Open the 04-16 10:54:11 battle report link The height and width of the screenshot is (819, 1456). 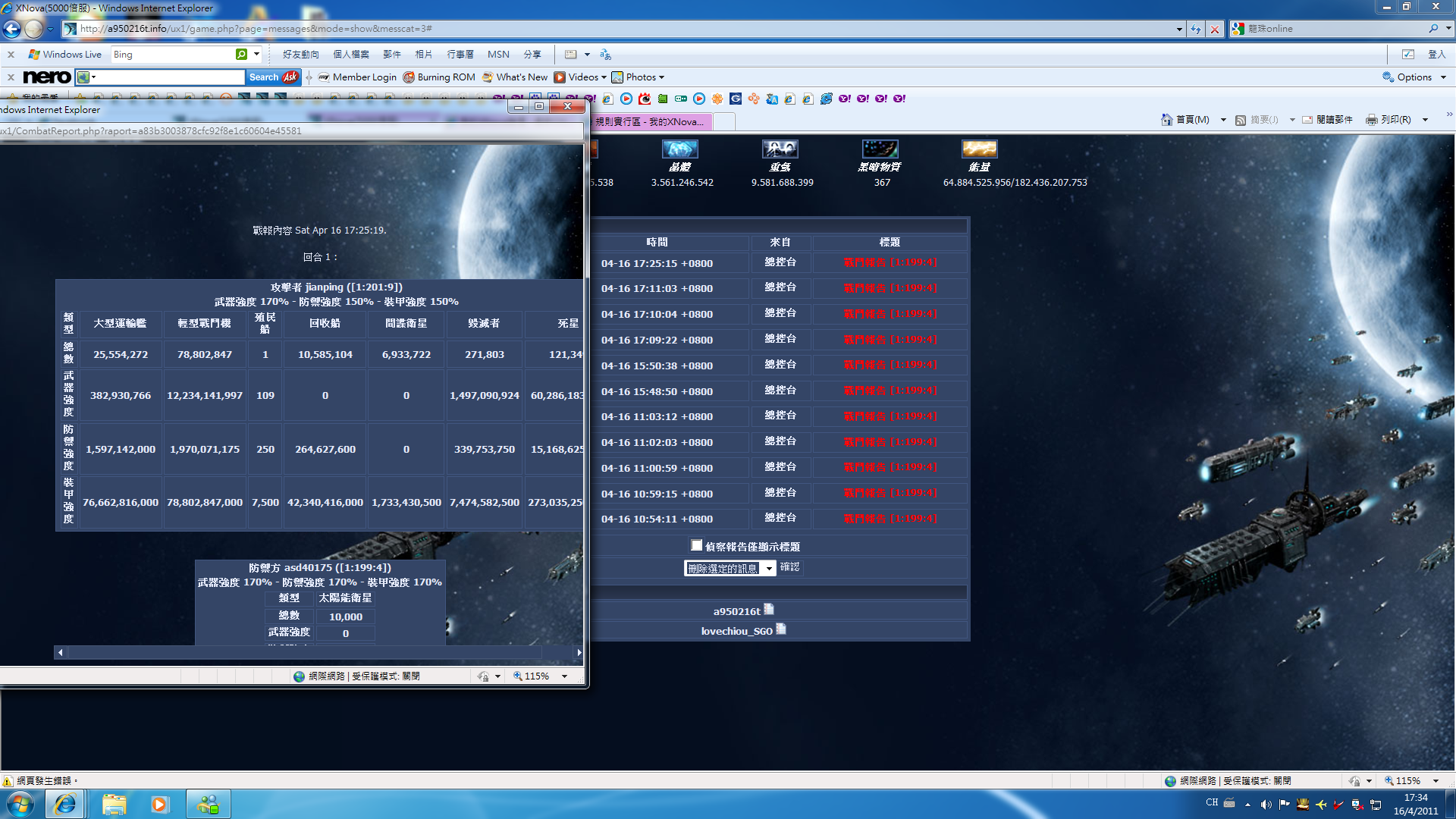pos(890,519)
